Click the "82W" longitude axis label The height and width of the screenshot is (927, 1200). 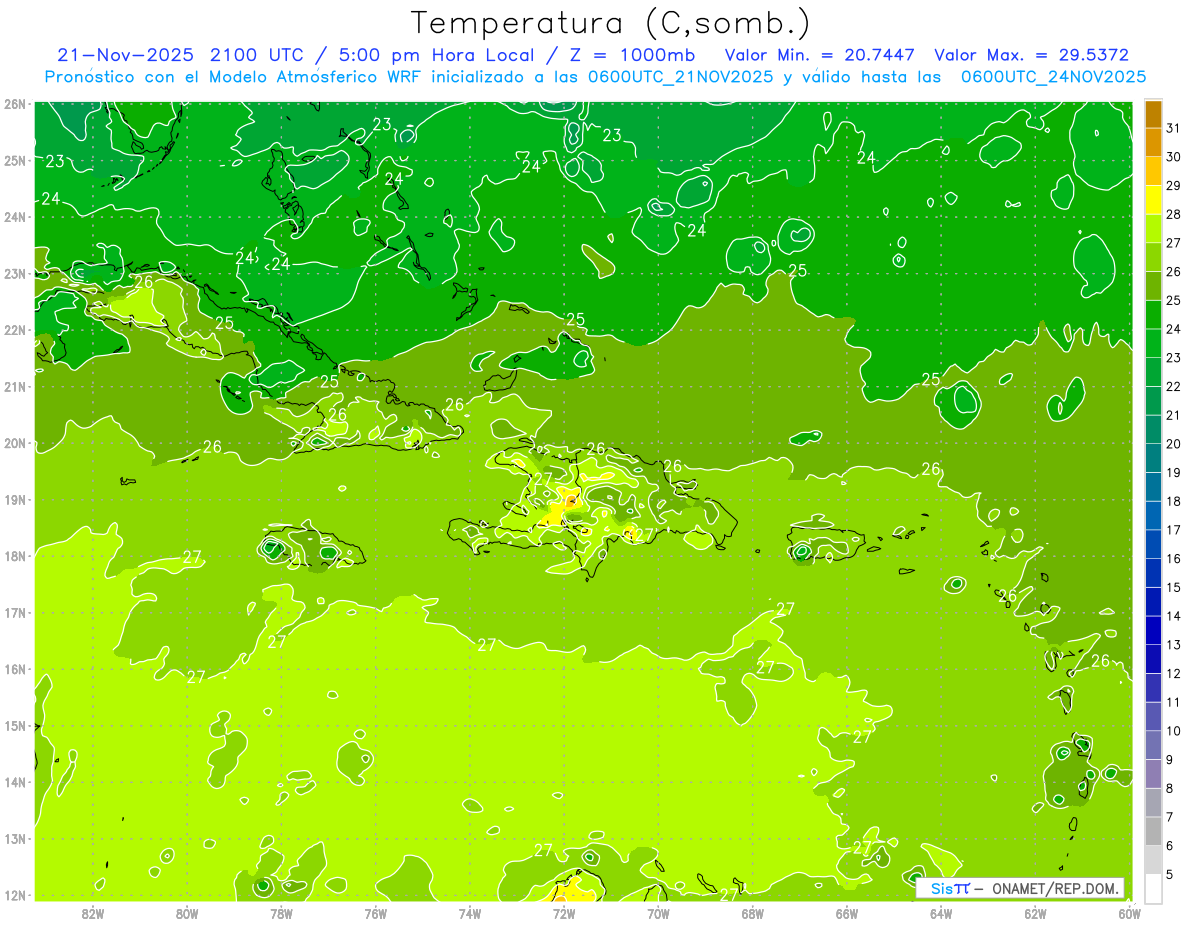[x=93, y=913]
